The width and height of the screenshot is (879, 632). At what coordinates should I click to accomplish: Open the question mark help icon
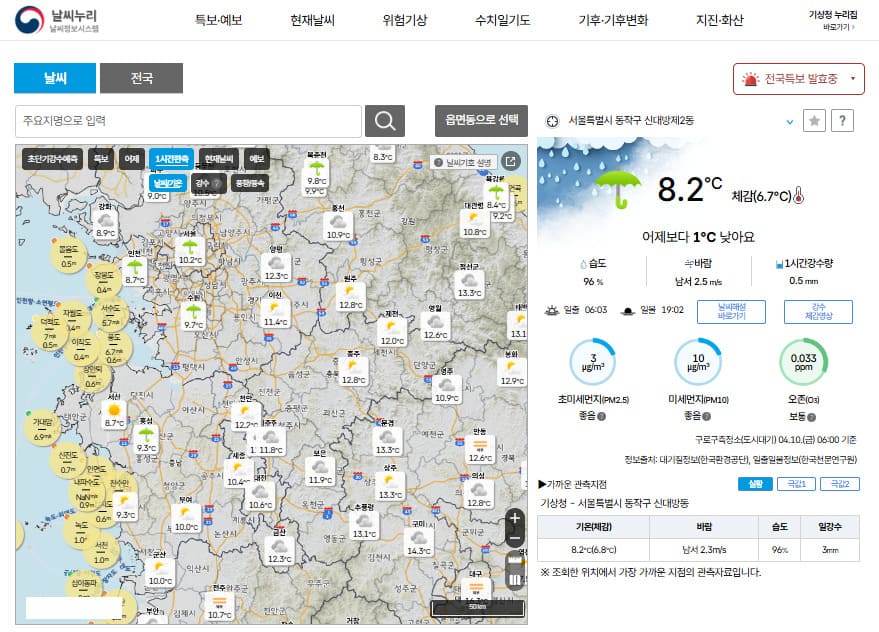[841, 120]
